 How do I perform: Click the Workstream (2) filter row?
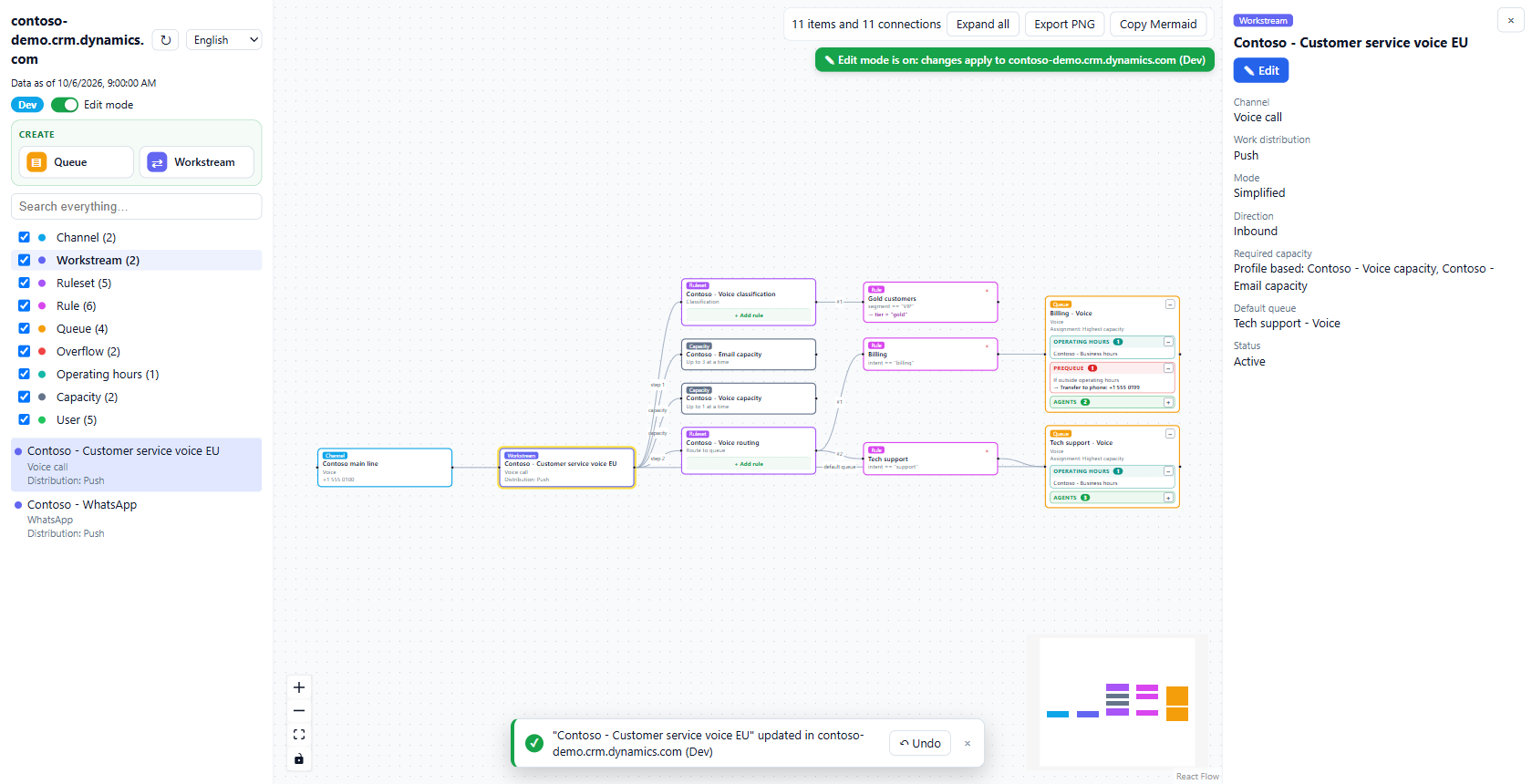tap(137, 260)
